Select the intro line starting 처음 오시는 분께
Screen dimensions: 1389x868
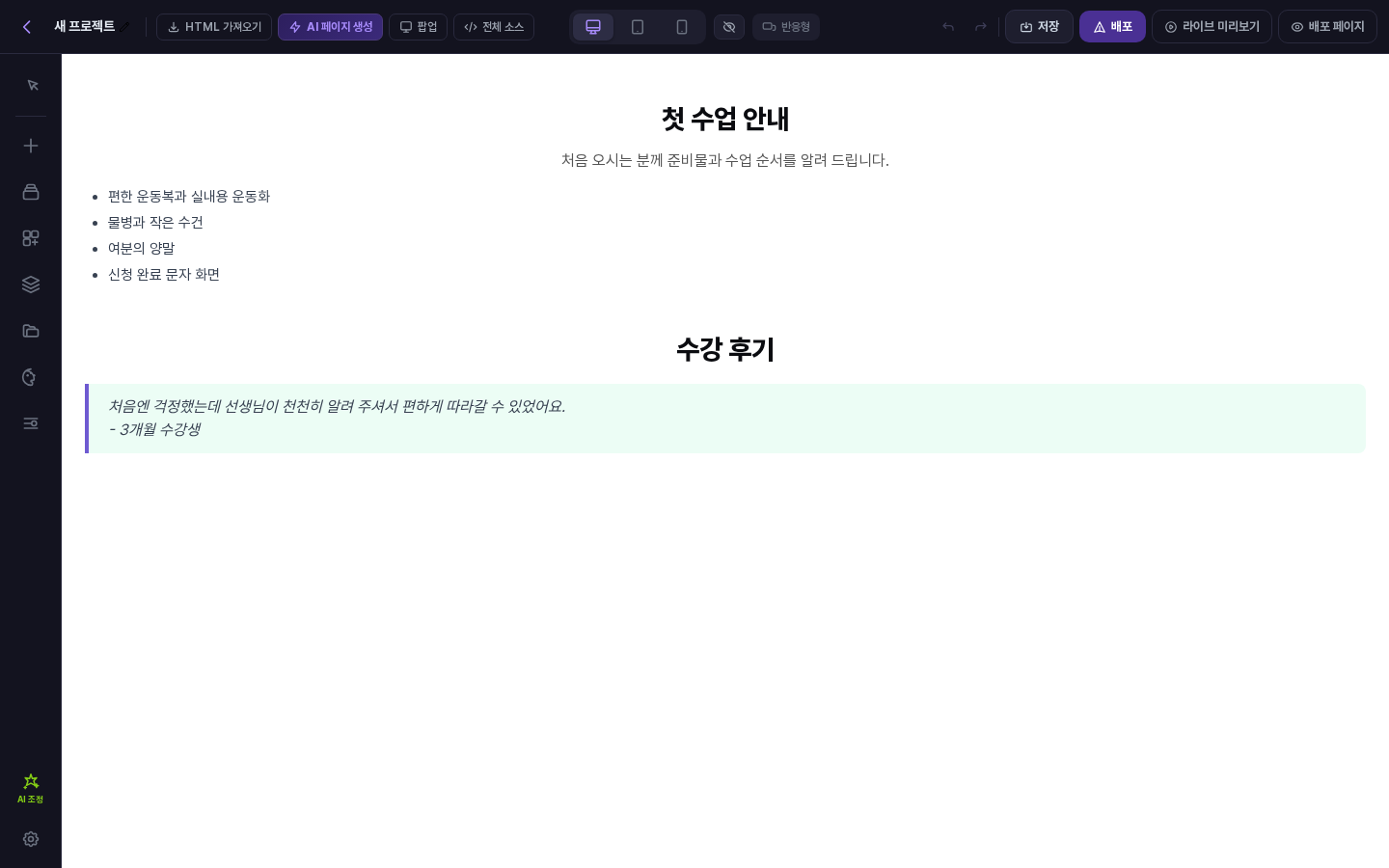click(725, 160)
